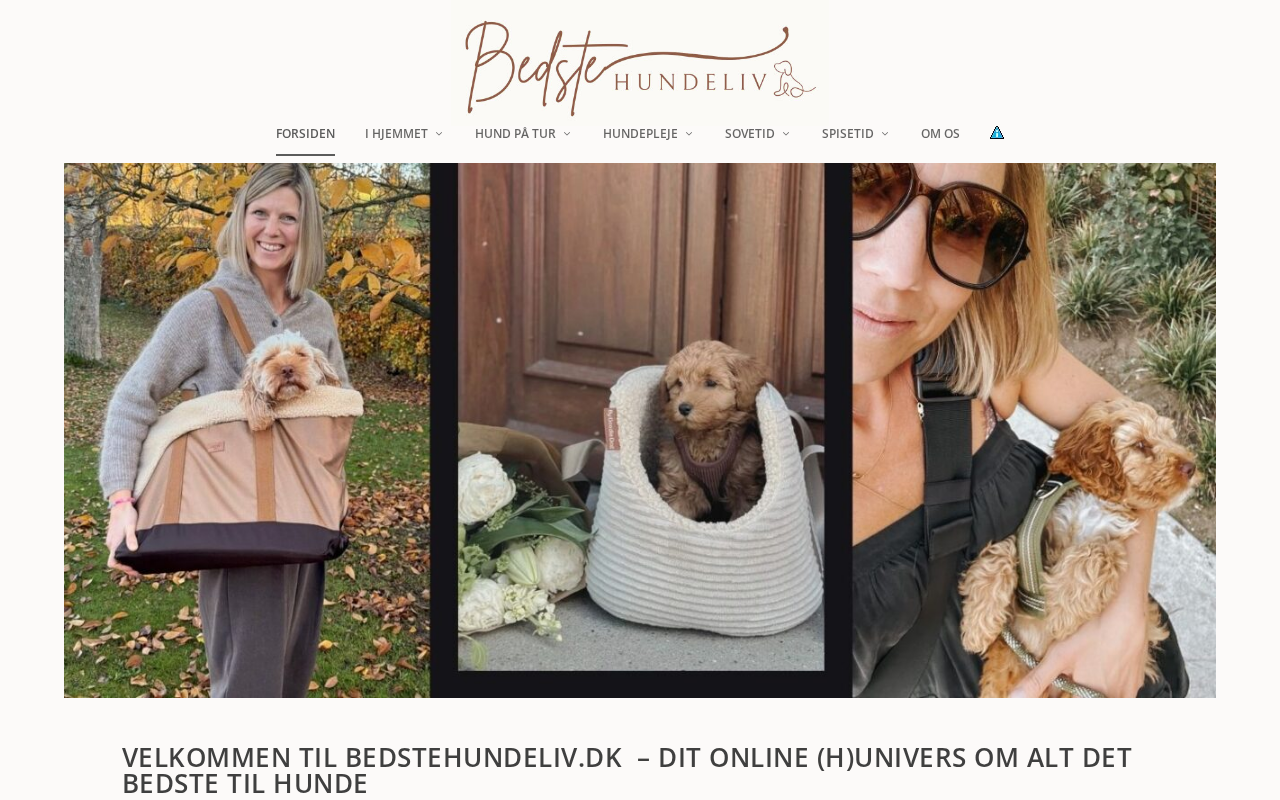Expand the SOVETID chevron arrow
Image resolution: width=1280 pixels, height=800 pixels.
point(786,134)
